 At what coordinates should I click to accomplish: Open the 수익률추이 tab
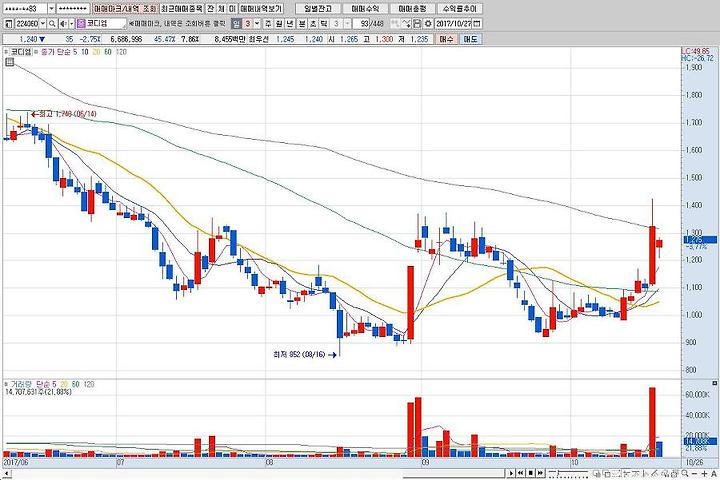pos(459,9)
